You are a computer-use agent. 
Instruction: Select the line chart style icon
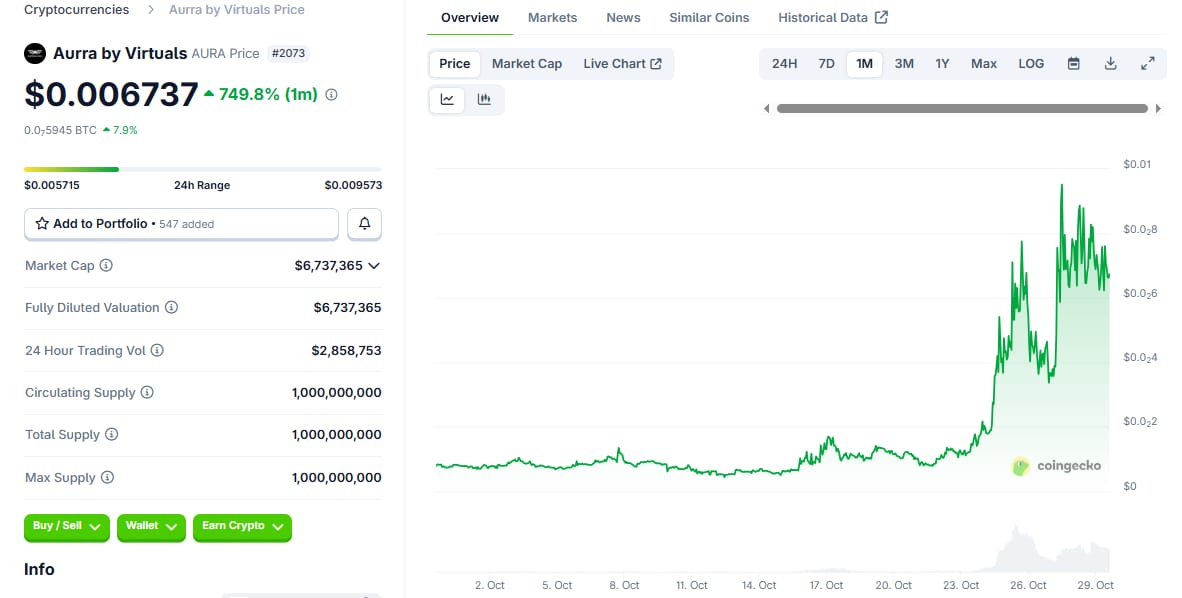447,99
